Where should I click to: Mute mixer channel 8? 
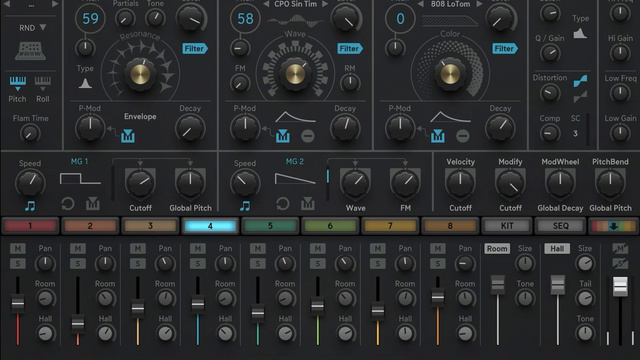438,249
